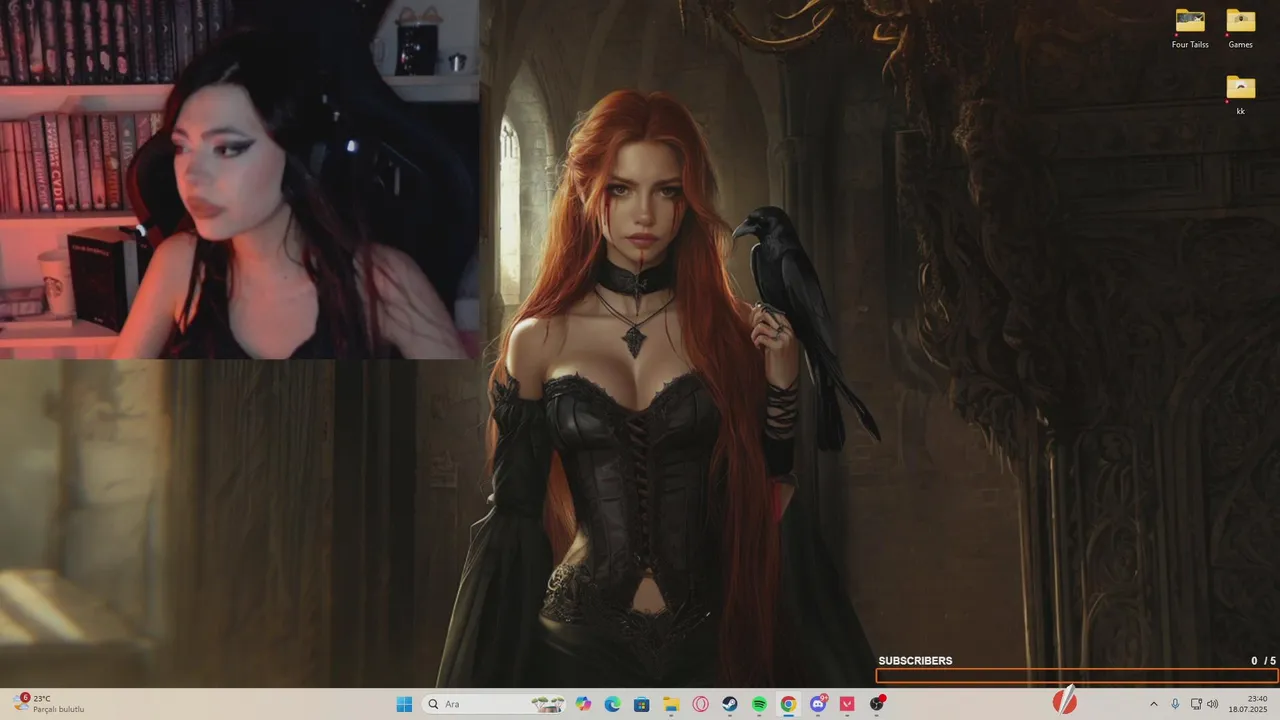This screenshot has width=1280, height=720.
Task: Launch Copilot from the taskbar
Action: [x=583, y=704]
